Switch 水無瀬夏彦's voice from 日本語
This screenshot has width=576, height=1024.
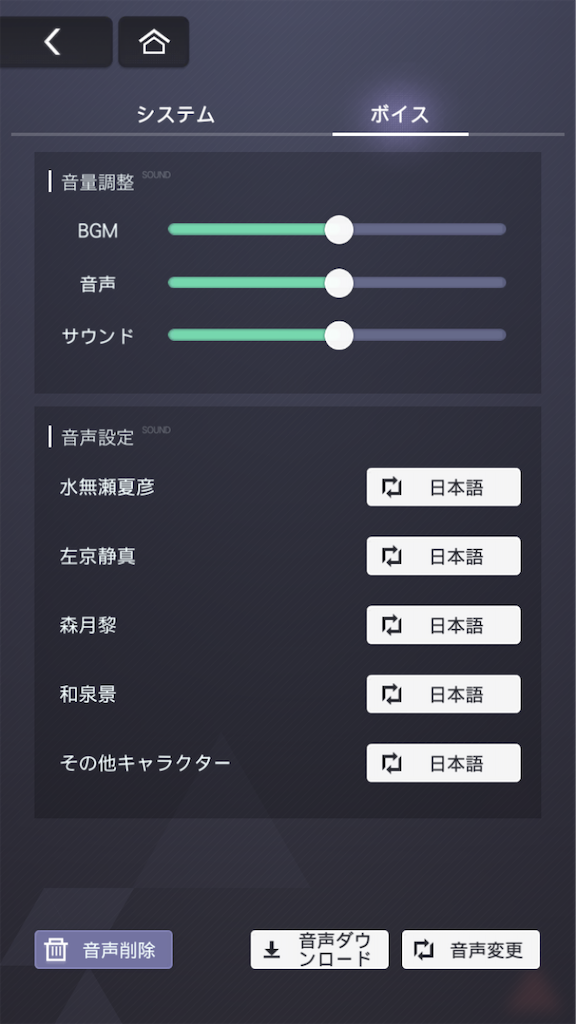tap(443, 487)
